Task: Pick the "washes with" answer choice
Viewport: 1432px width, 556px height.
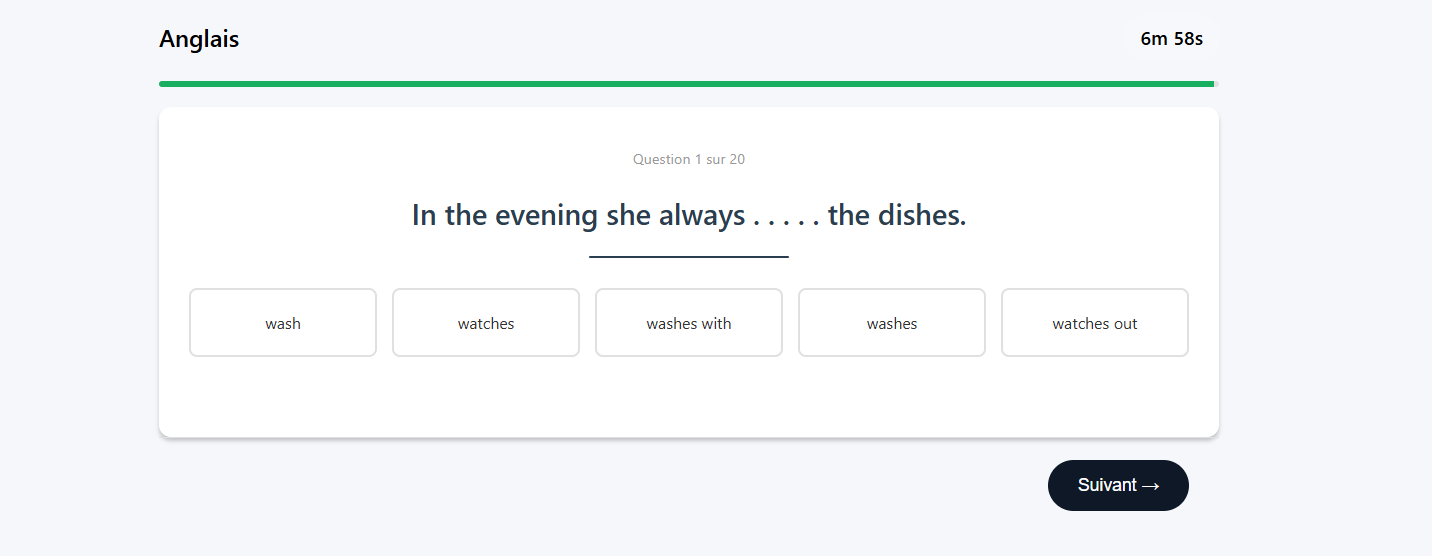Action: 689,323
